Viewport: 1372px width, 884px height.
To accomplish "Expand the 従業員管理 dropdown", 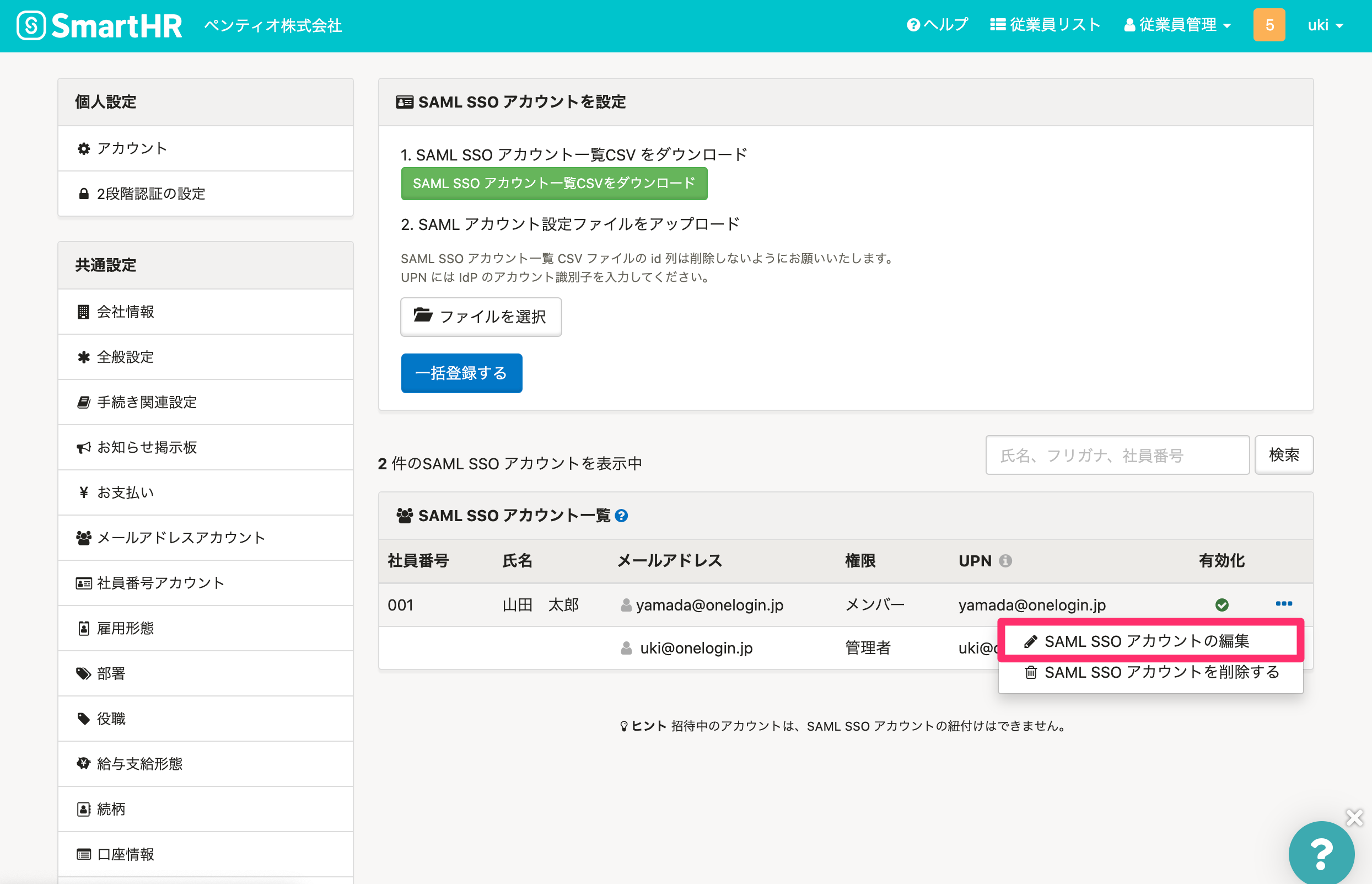I will [x=1177, y=25].
